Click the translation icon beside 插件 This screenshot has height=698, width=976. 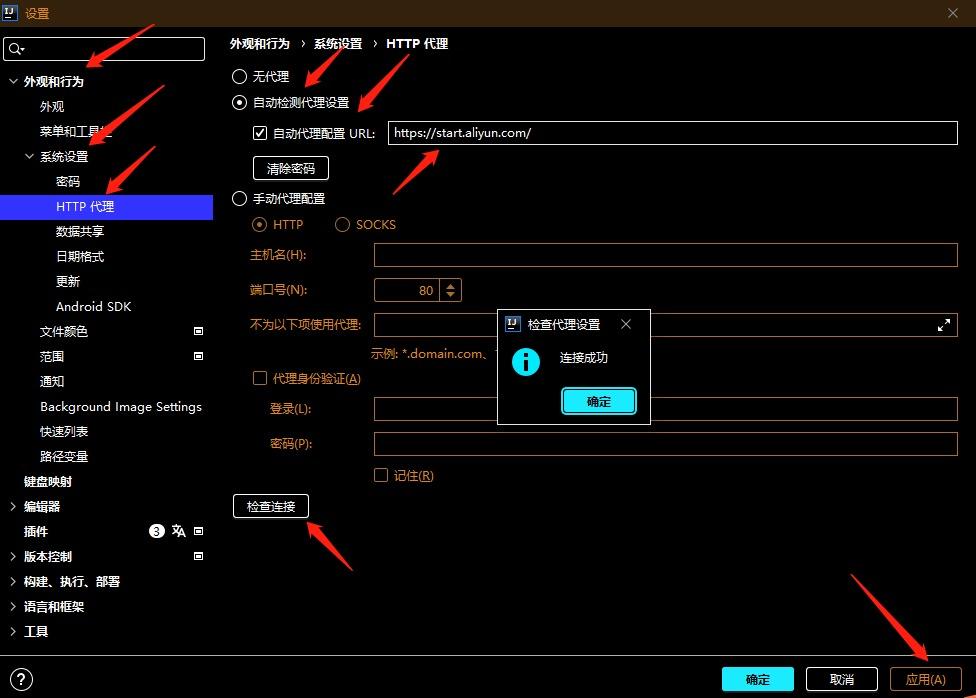pyautogui.click(x=179, y=531)
